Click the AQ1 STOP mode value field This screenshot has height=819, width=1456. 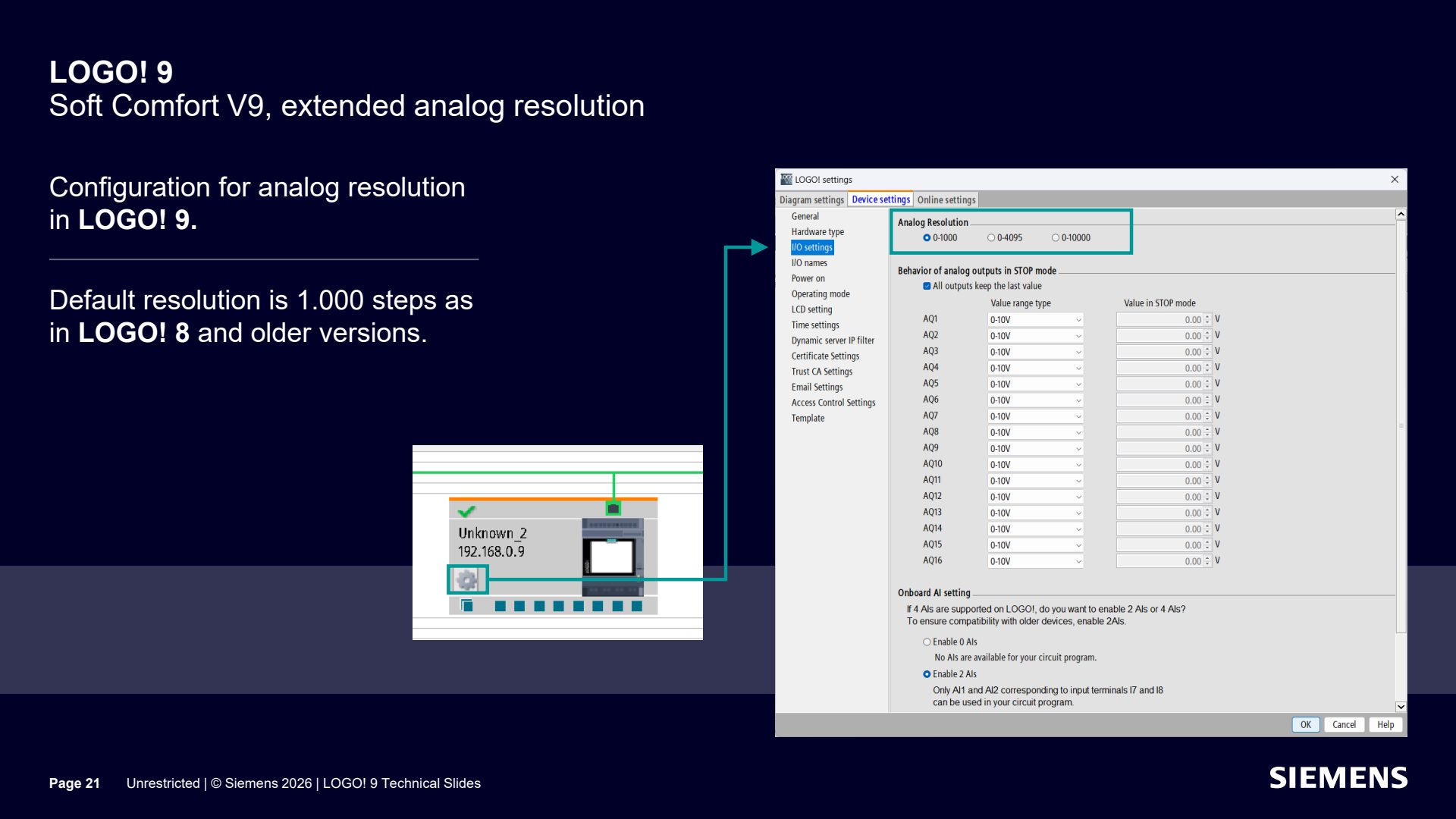point(1159,320)
